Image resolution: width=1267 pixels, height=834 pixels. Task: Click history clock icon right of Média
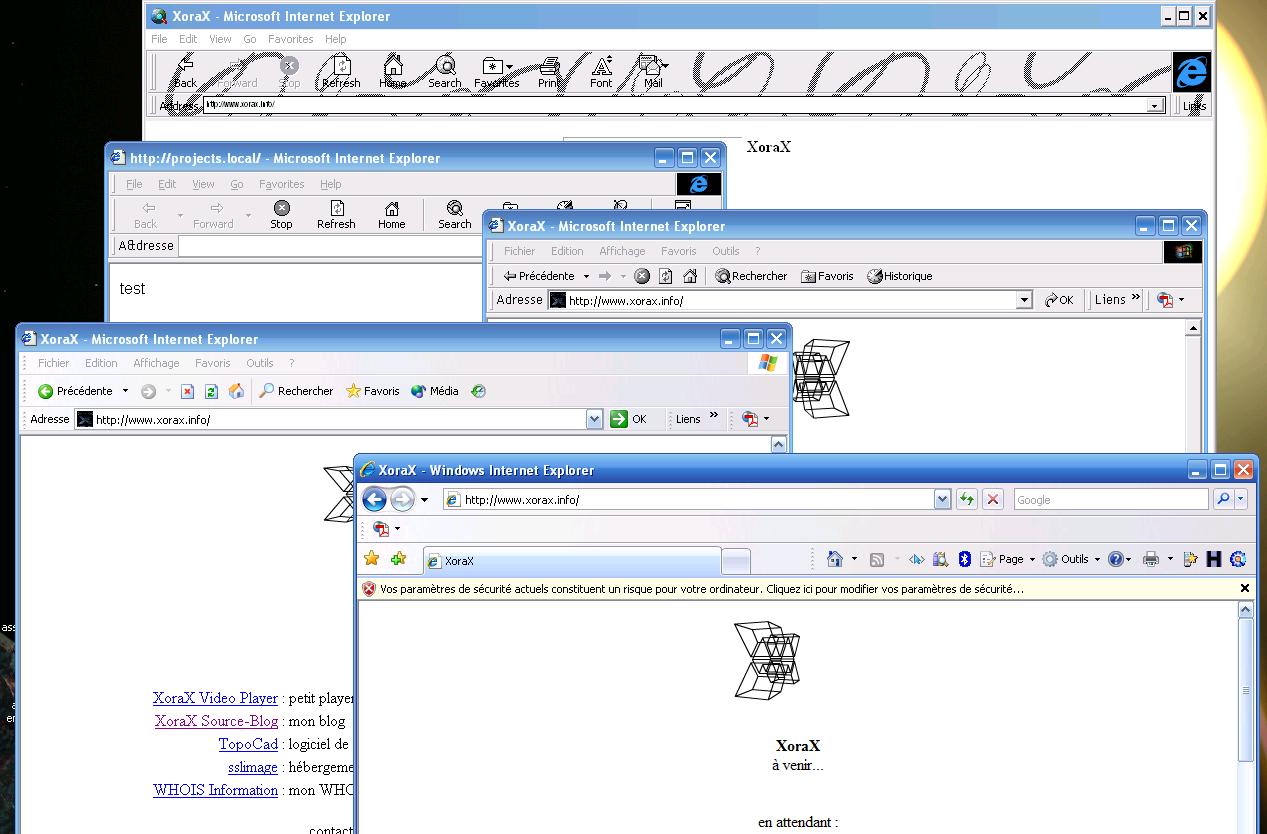[479, 391]
